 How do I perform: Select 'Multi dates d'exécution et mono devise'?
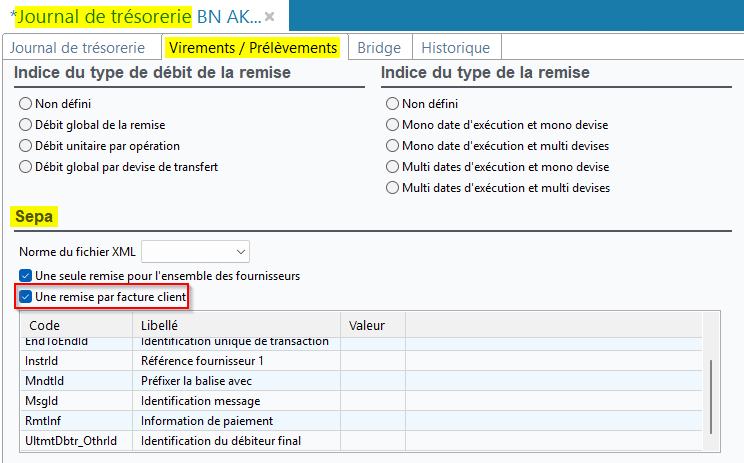click(393, 167)
